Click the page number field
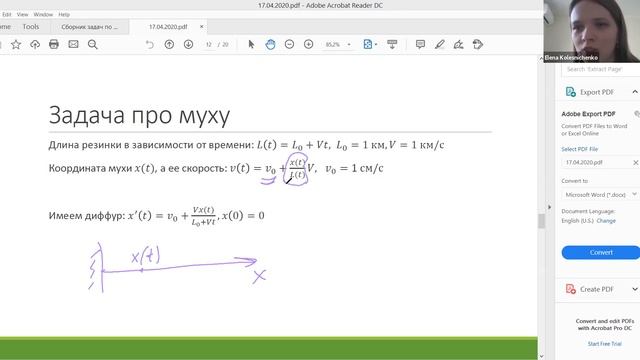The height and width of the screenshot is (360, 640). [209, 44]
